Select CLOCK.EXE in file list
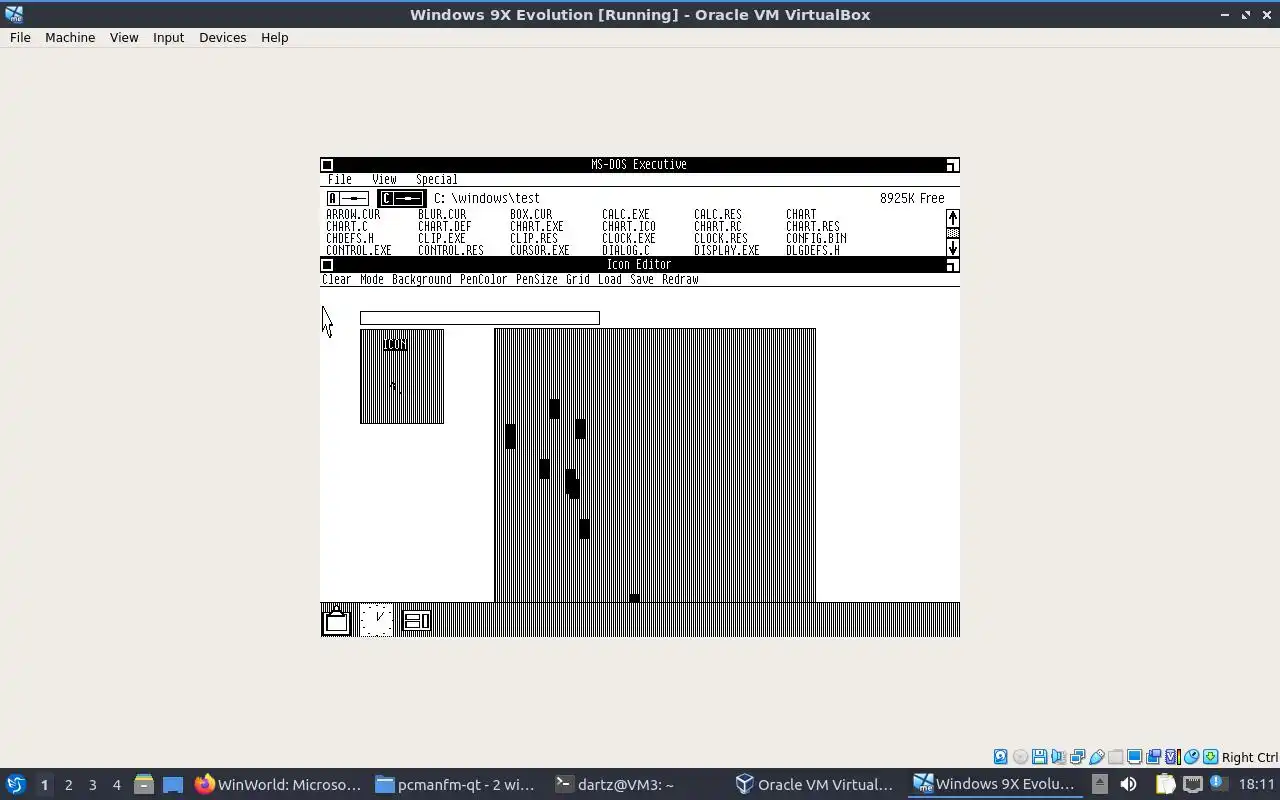The height and width of the screenshot is (800, 1280). pos(629,238)
